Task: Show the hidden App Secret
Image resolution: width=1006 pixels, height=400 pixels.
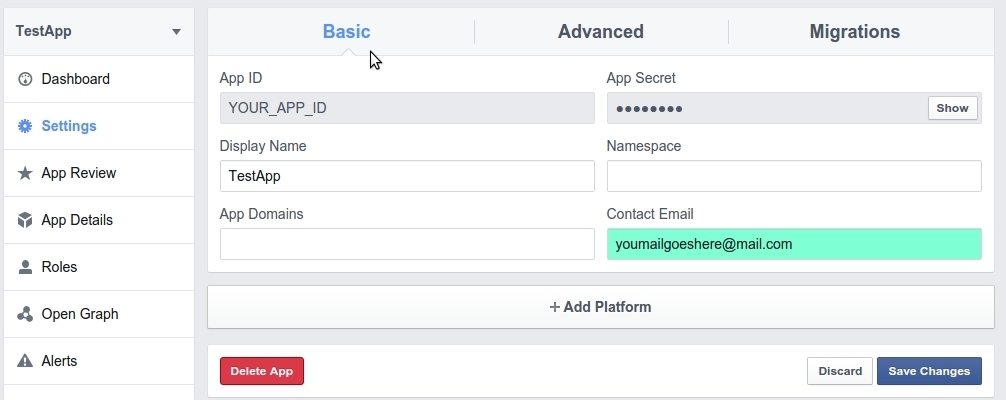Action: (x=952, y=108)
